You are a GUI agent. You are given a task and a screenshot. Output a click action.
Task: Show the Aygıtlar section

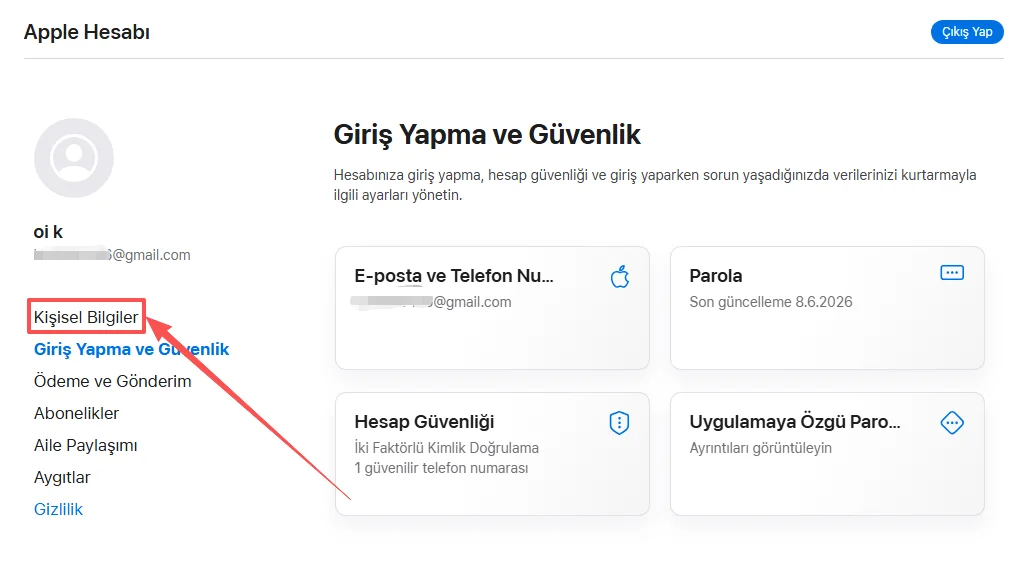pos(62,477)
